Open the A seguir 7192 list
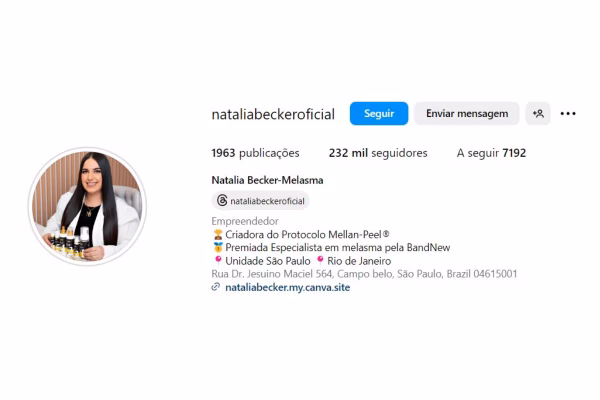 coord(491,153)
